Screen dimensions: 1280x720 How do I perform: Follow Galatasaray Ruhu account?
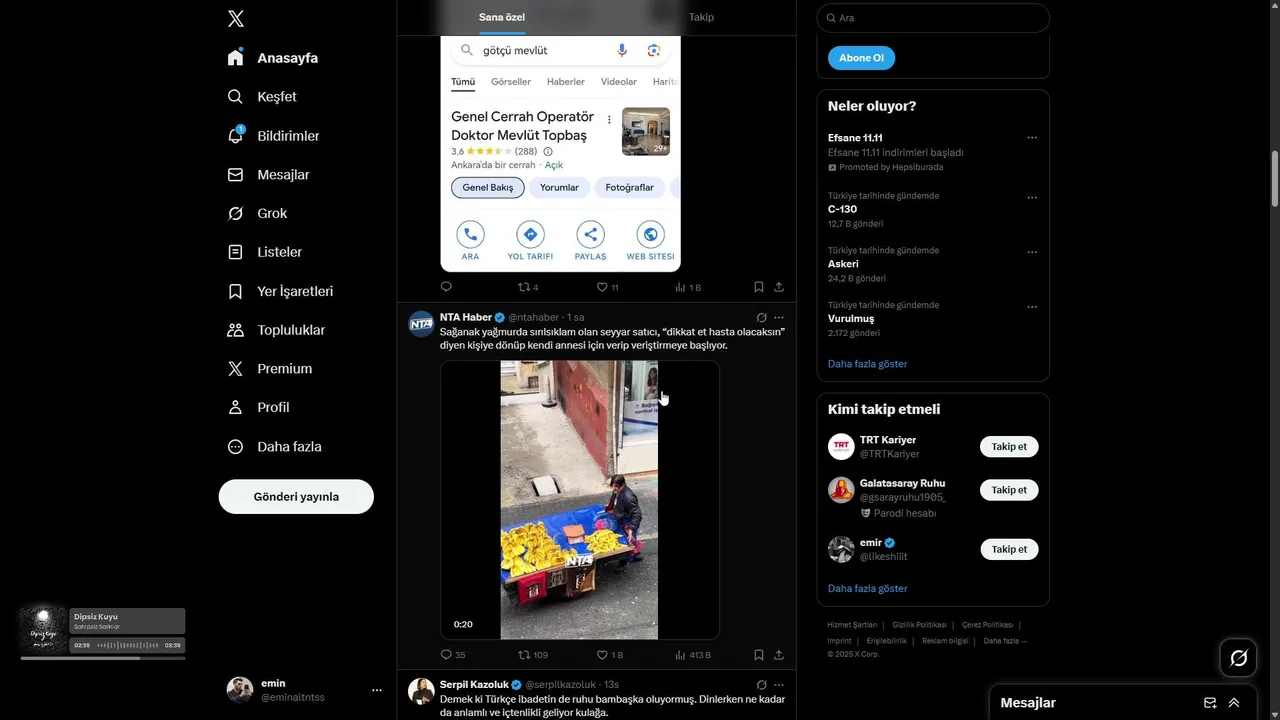point(1009,490)
